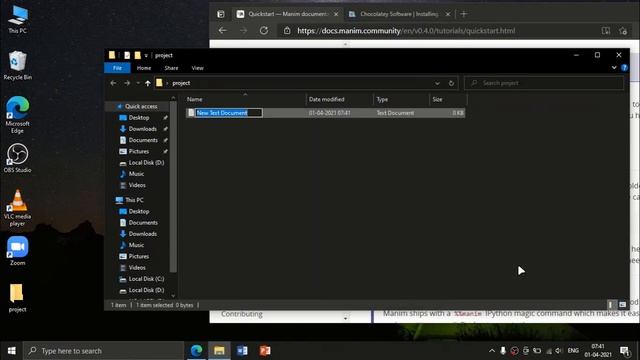The height and width of the screenshot is (360, 640).
Task: Open File Explorer taskbar icon
Action: (219, 351)
